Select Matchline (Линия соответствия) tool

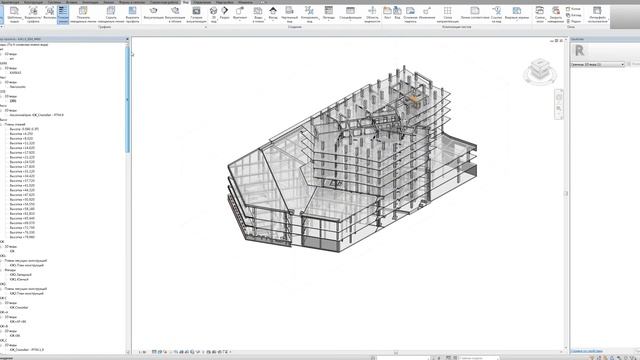click(475, 12)
